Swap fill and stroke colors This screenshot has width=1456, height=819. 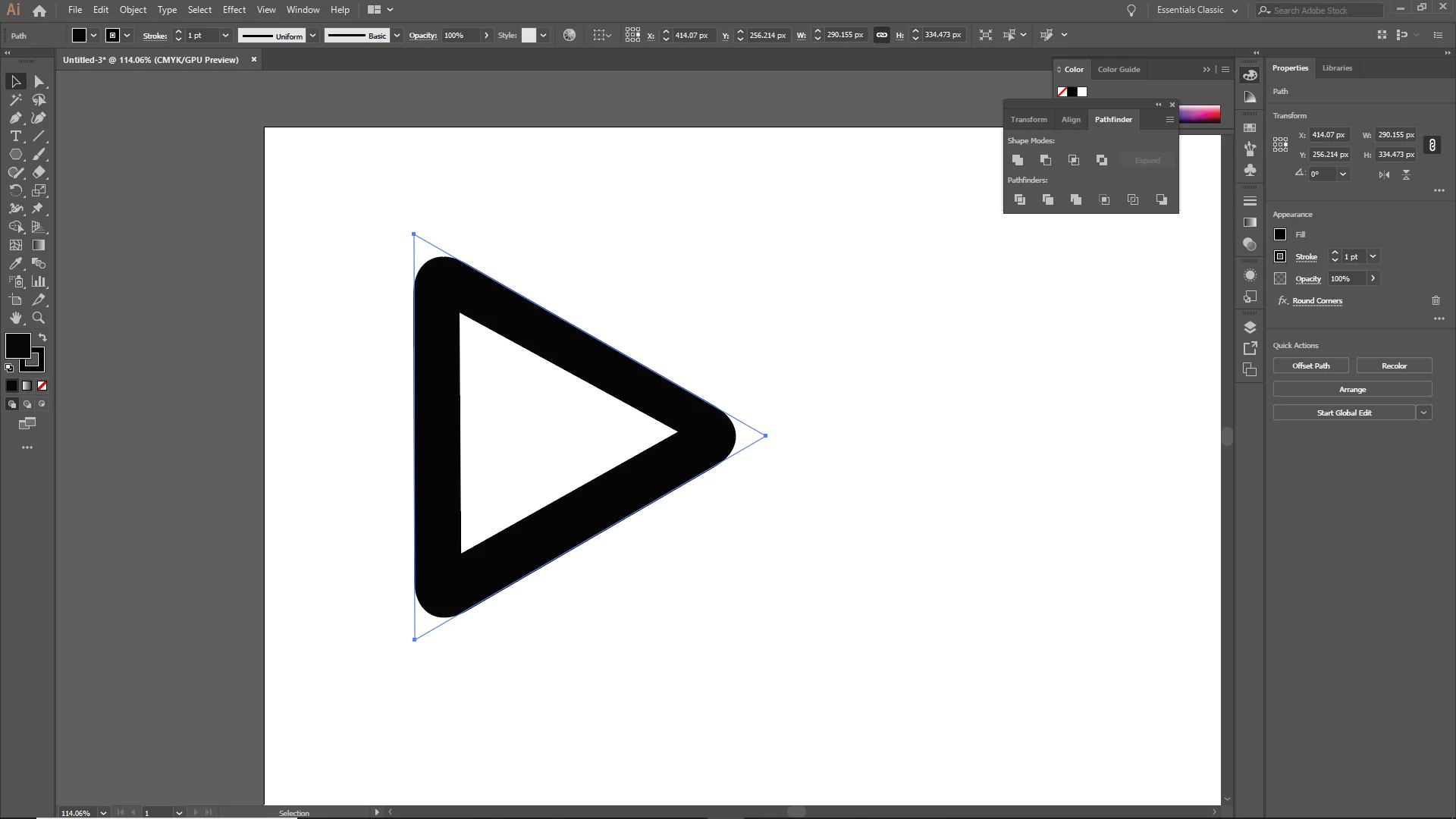[42, 337]
